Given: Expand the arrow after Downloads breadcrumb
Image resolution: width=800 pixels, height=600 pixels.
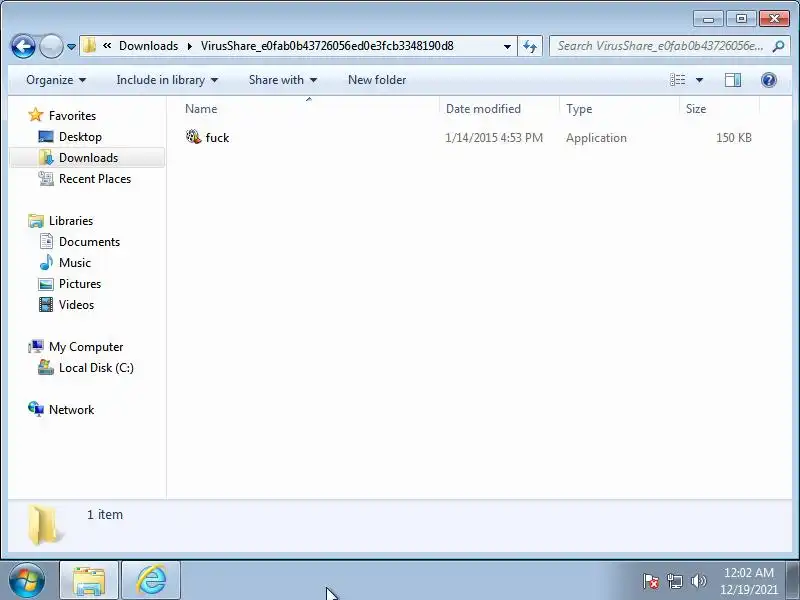Looking at the screenshot, I should pyautogui.click(x=190, y=46).
